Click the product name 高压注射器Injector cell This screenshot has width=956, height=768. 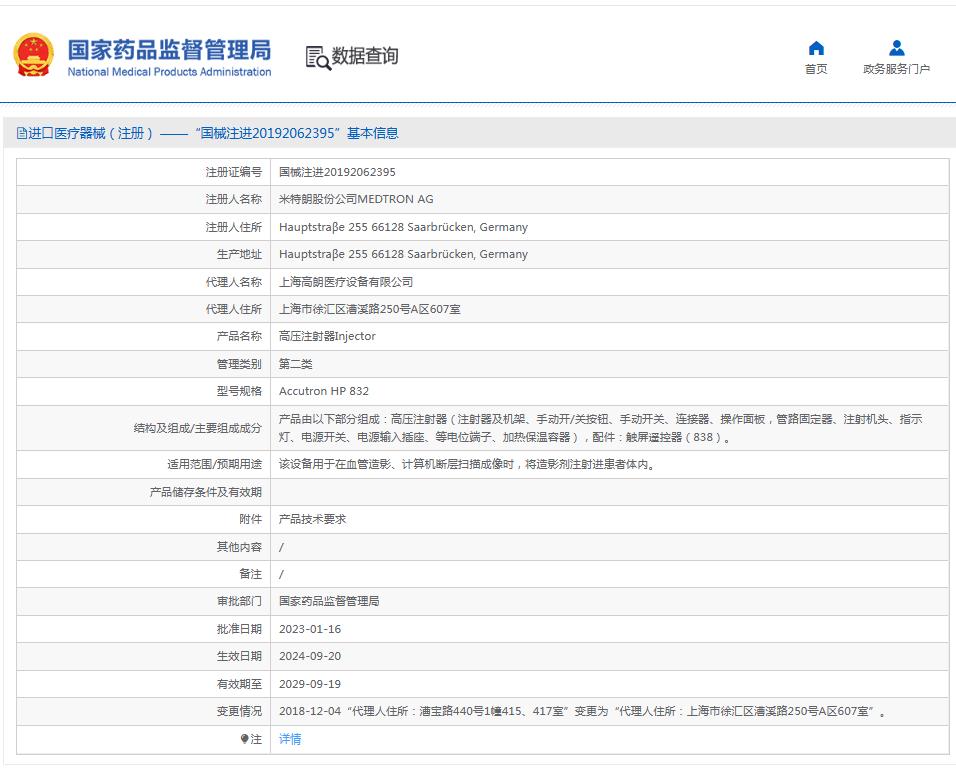pyautogui.click(x=327, y=336)
